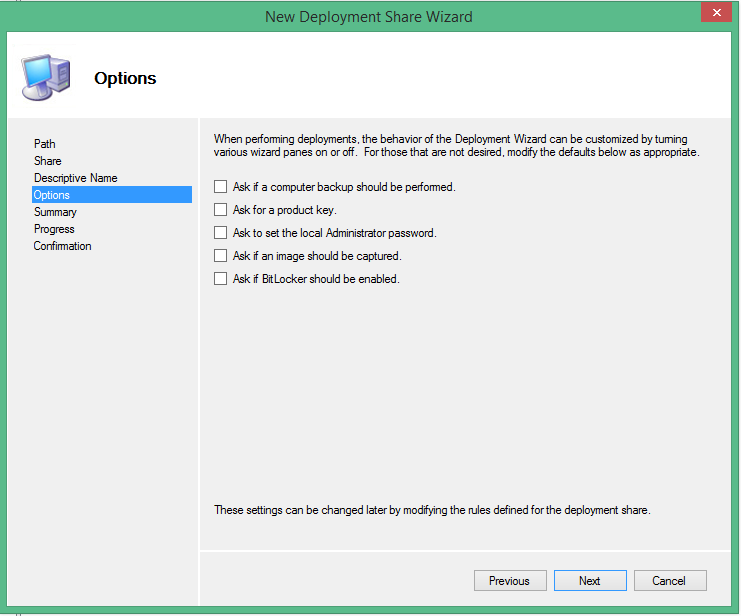741x616 pixels.
Task: Click Next to continue the wizard
Action: [589, 581]
